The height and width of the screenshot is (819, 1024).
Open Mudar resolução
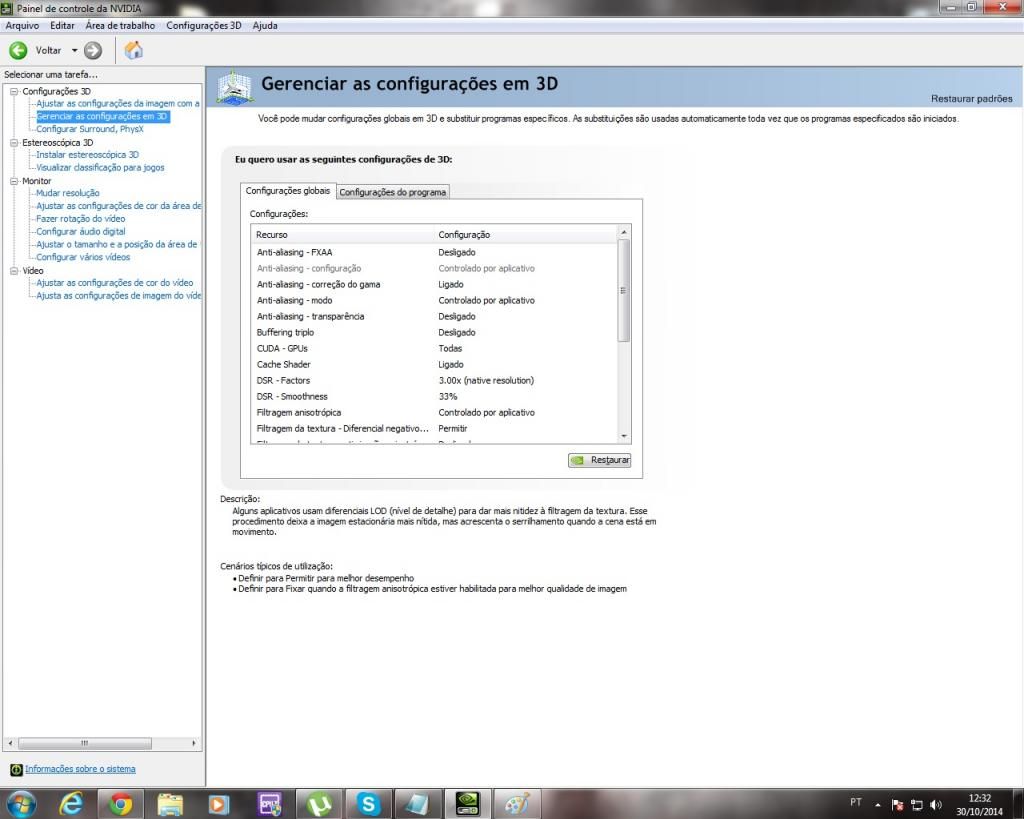pyautogui.click(x=68, y=193)
